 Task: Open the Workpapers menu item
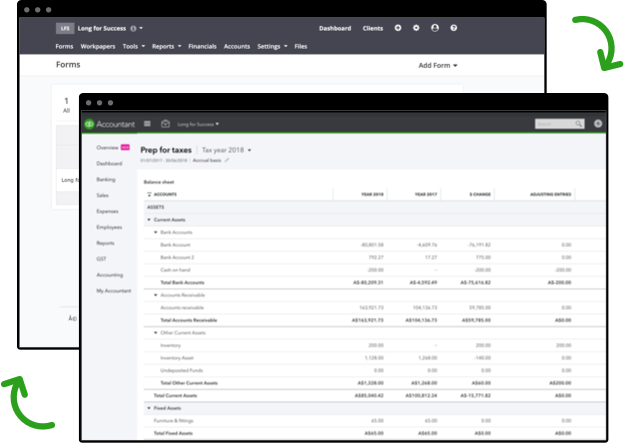coord(99,46)
